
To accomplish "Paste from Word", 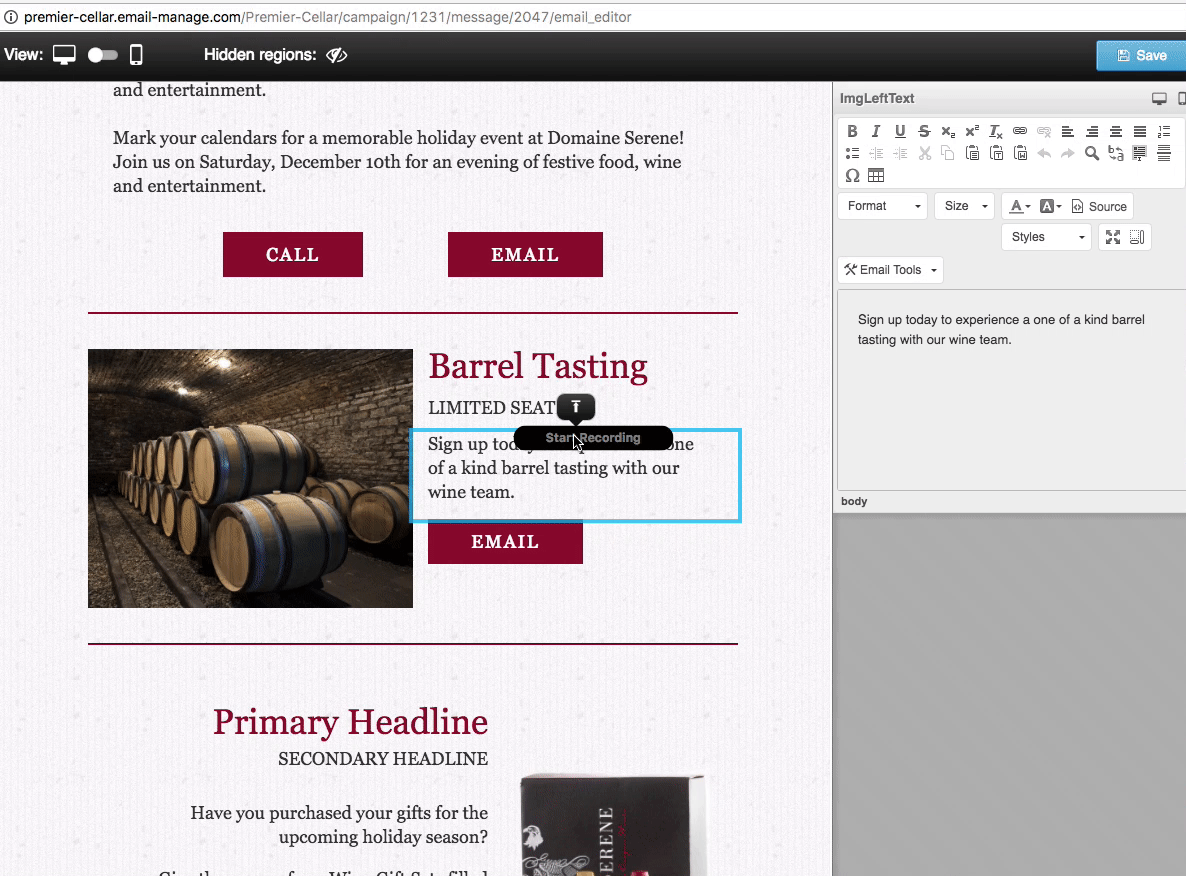I will pos(1020,154).
